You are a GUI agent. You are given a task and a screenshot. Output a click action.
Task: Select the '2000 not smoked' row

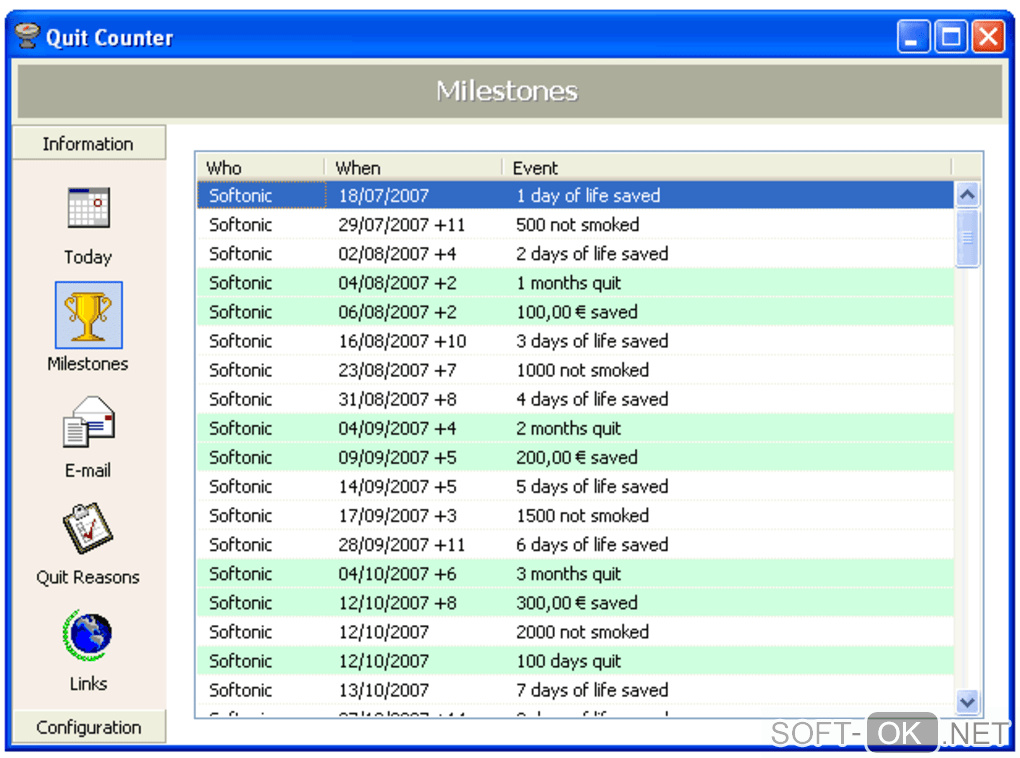(576, 632)
